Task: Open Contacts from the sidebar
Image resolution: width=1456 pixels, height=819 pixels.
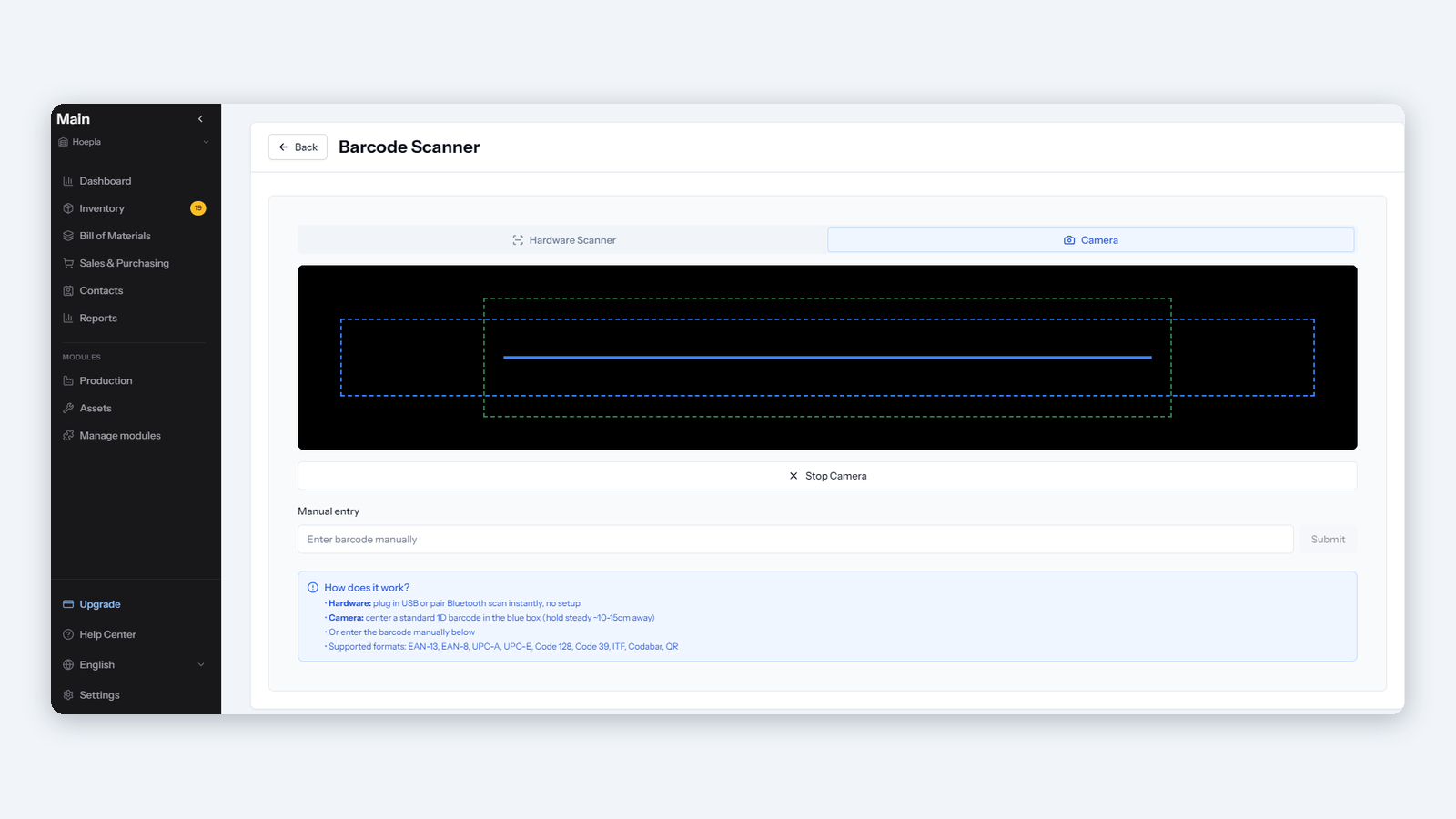Action: [x=136, y=290]
